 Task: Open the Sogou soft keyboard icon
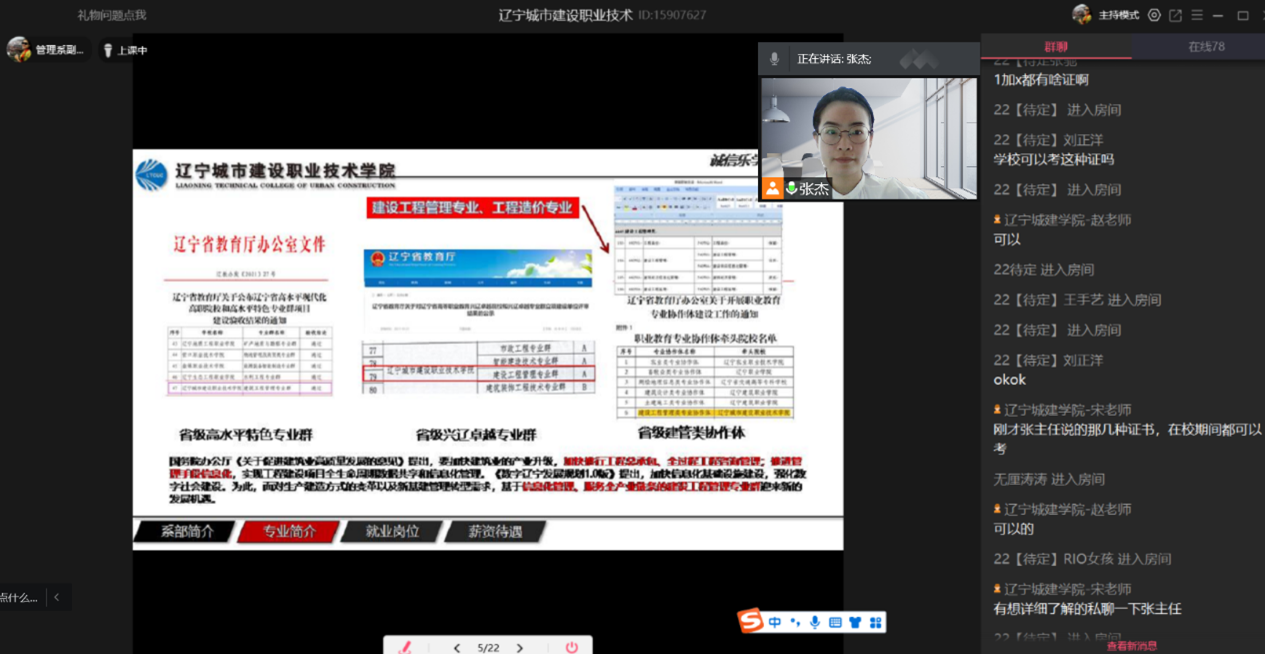[835, 622]
